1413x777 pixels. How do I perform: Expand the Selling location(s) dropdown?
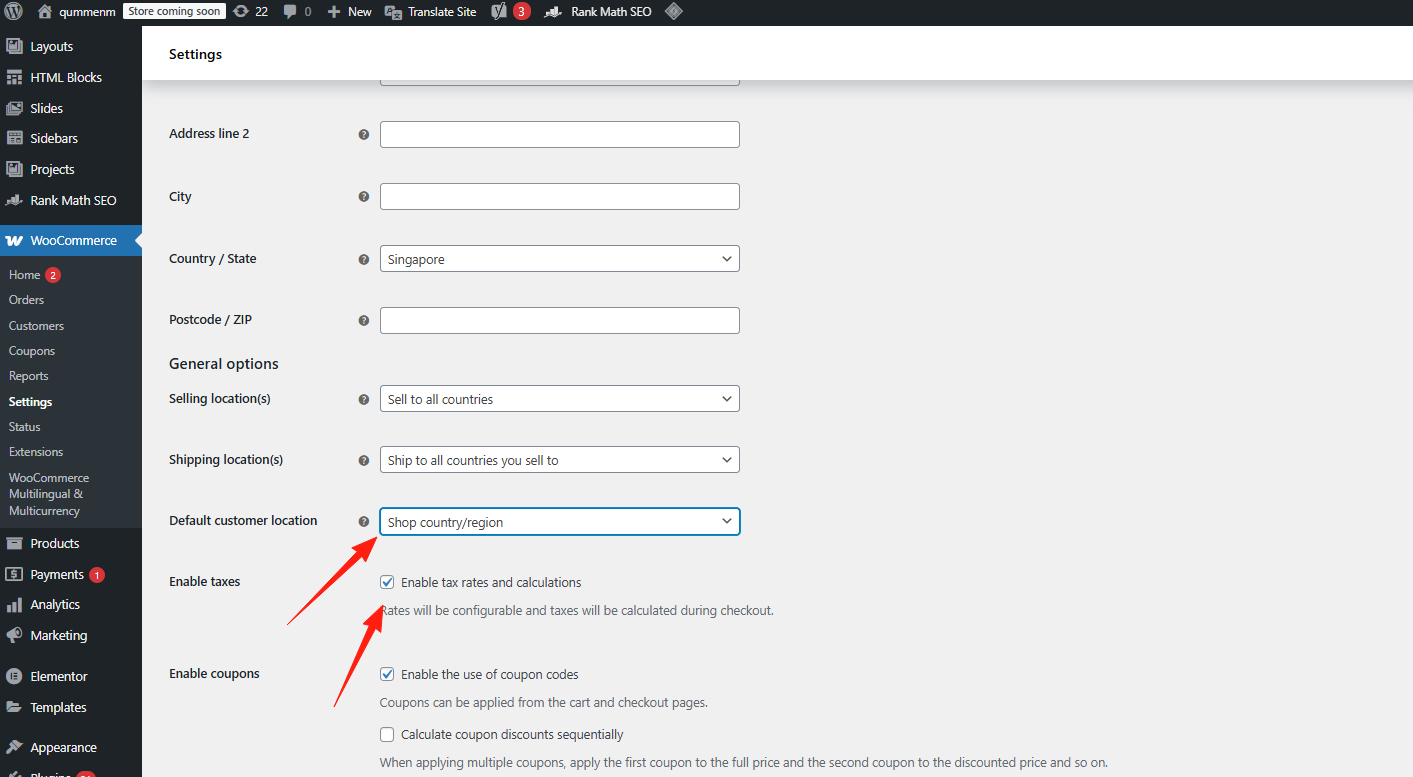tap(559, 399)
